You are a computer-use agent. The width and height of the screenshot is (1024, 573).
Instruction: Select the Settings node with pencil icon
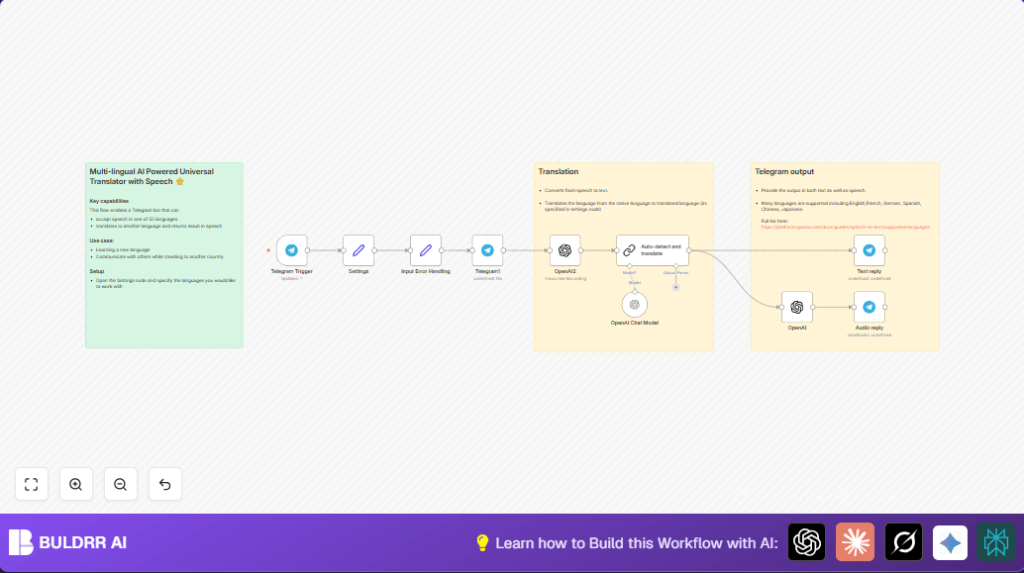(358, 250)
